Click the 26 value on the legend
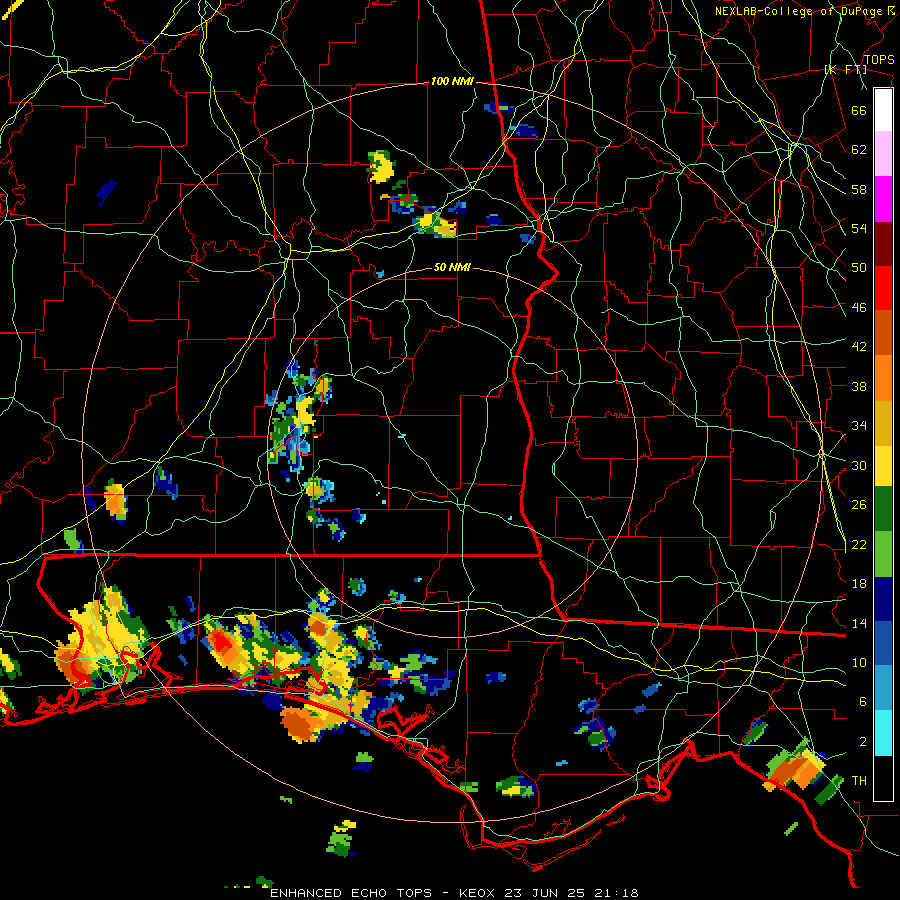 pos(859,505)
